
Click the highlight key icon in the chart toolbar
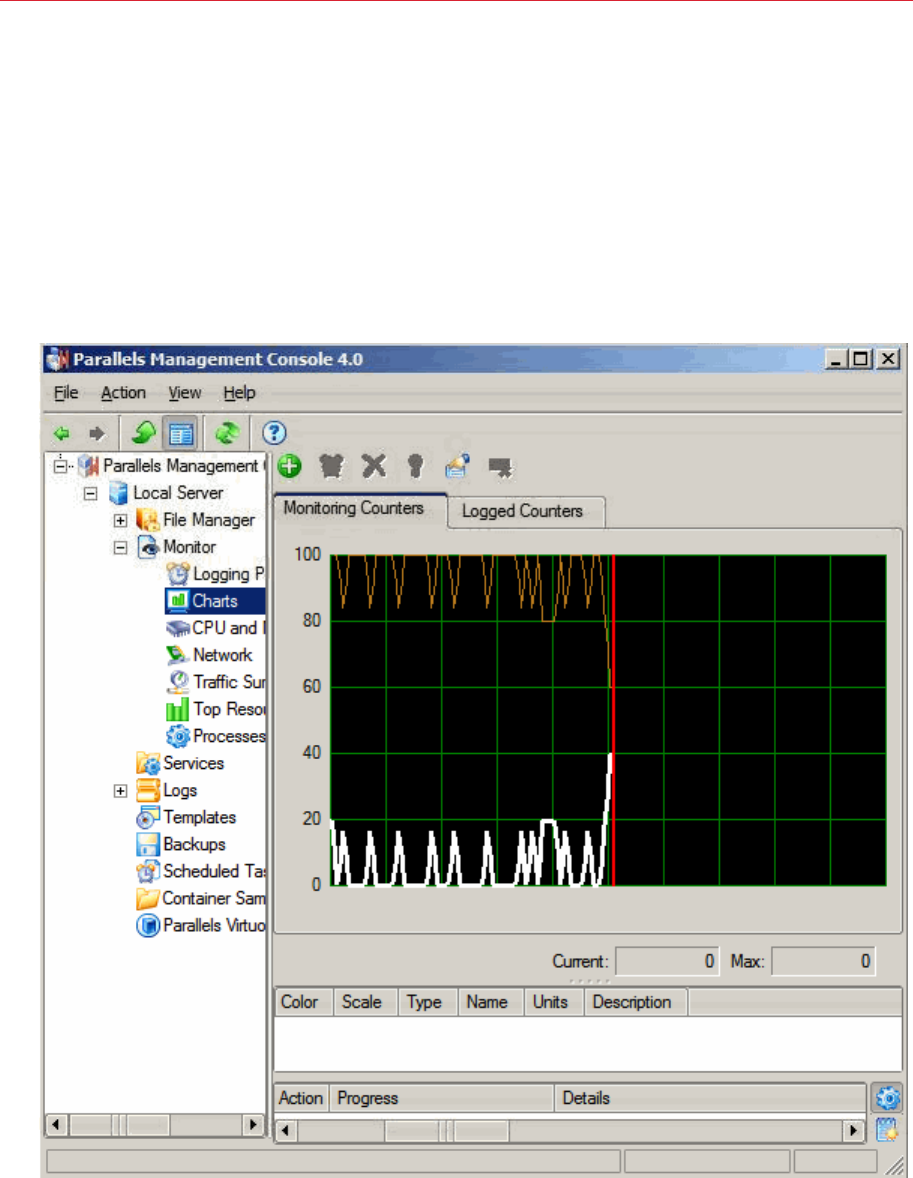click(x=416, y=466)
